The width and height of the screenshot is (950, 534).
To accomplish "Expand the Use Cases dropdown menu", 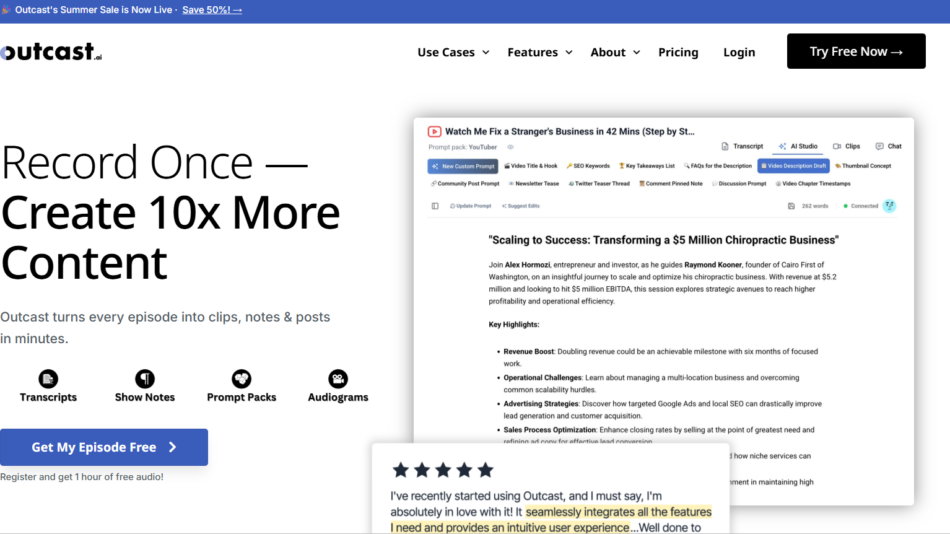I will pos(453,52).
